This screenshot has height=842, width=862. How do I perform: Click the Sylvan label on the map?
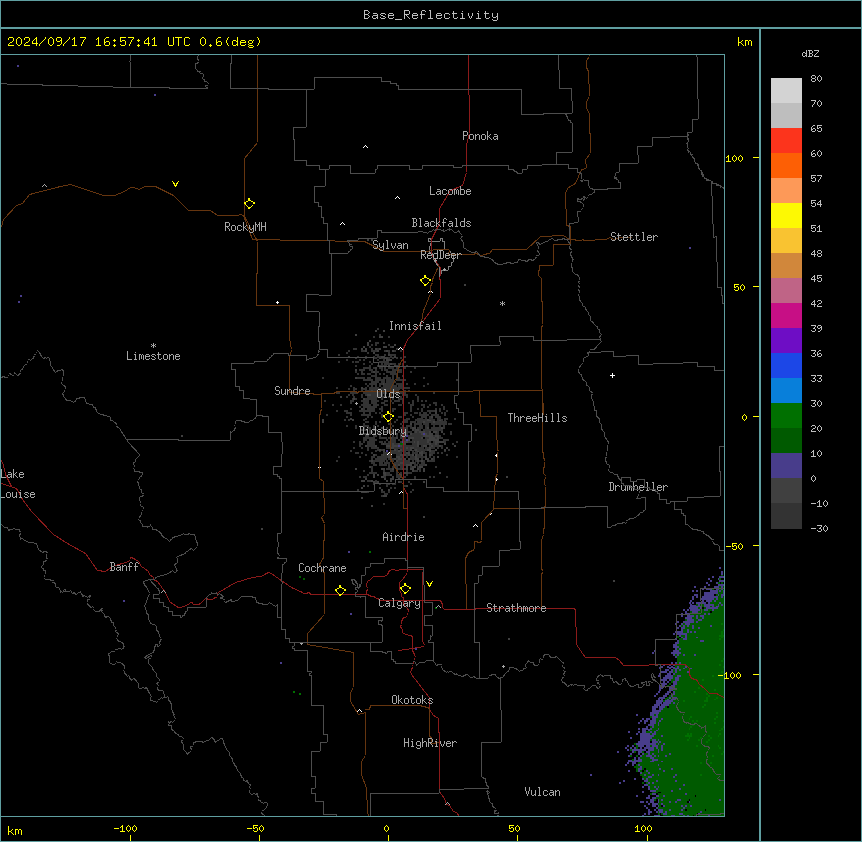point(390,245)
